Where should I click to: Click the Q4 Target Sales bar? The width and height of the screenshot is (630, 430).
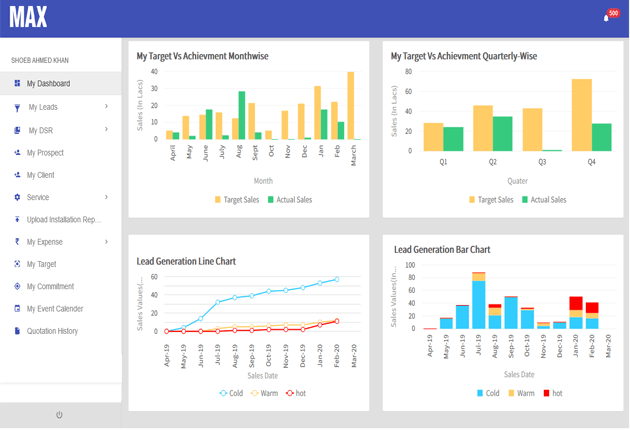[x=582, y=115]
